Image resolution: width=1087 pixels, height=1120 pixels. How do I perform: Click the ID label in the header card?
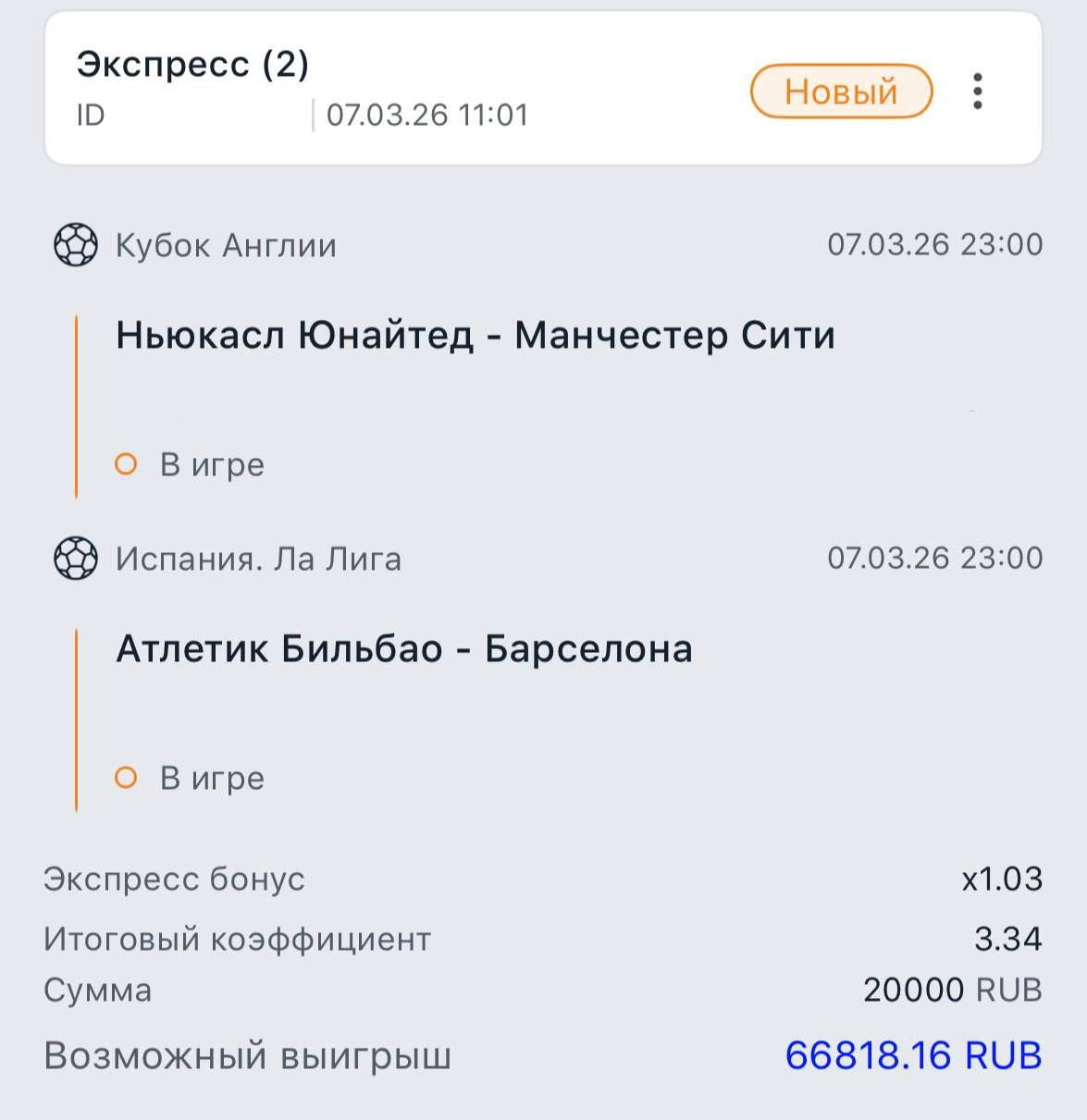pos(91,116)
